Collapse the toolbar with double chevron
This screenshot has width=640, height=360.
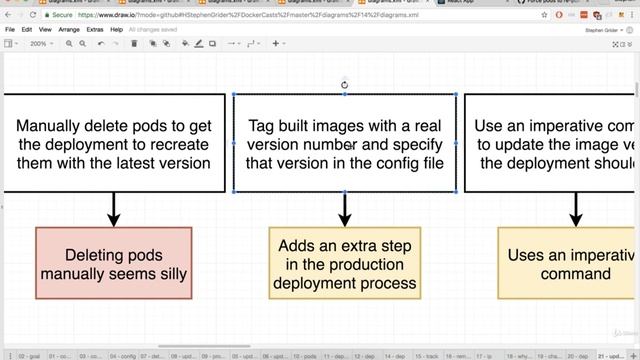point(630,44)
